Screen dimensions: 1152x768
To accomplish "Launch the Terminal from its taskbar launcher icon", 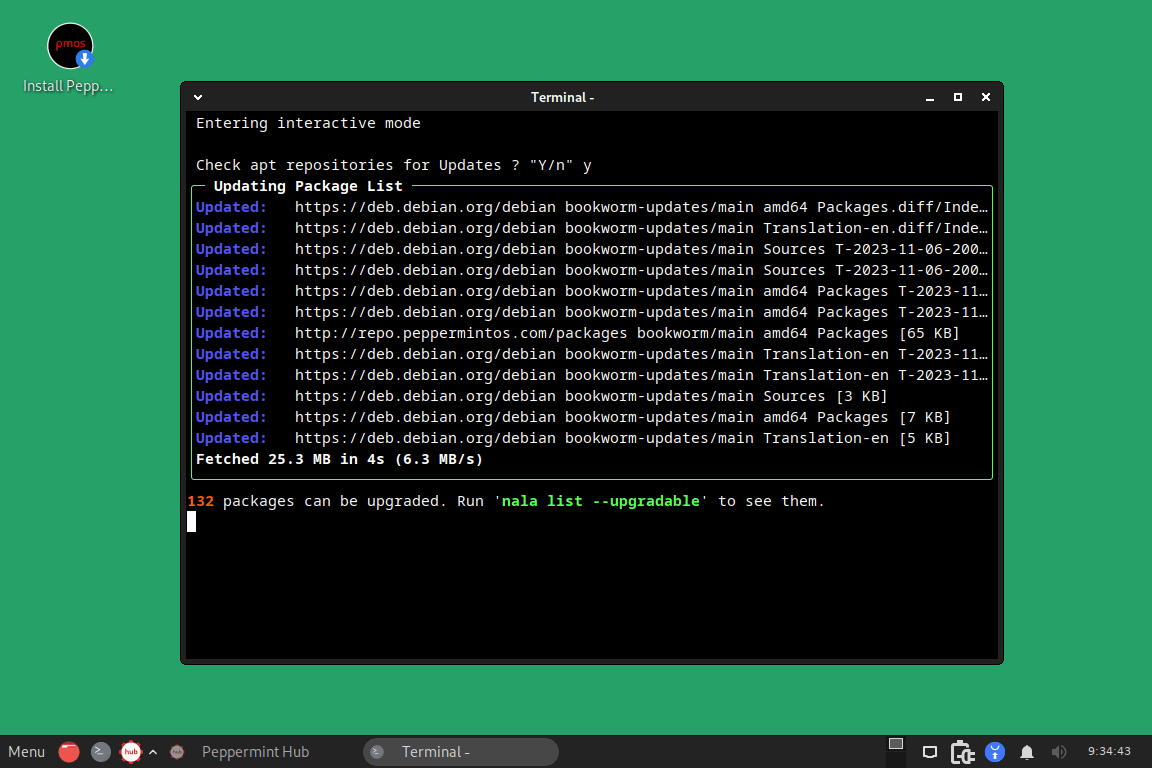I will (x=99, y=751).
